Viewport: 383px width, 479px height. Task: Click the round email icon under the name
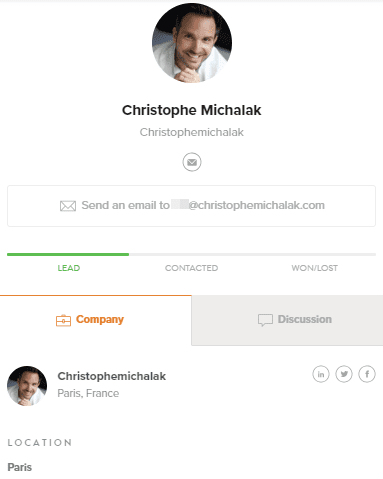(192, 162)
